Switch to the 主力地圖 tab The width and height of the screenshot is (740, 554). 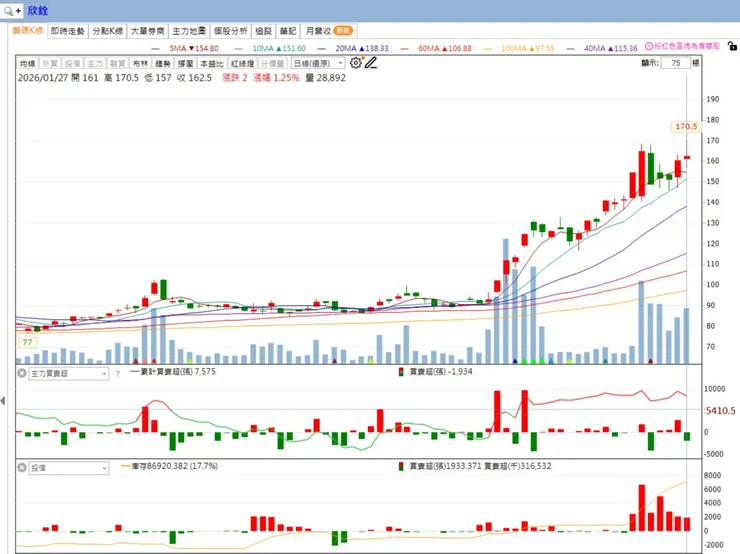[189, 31]
